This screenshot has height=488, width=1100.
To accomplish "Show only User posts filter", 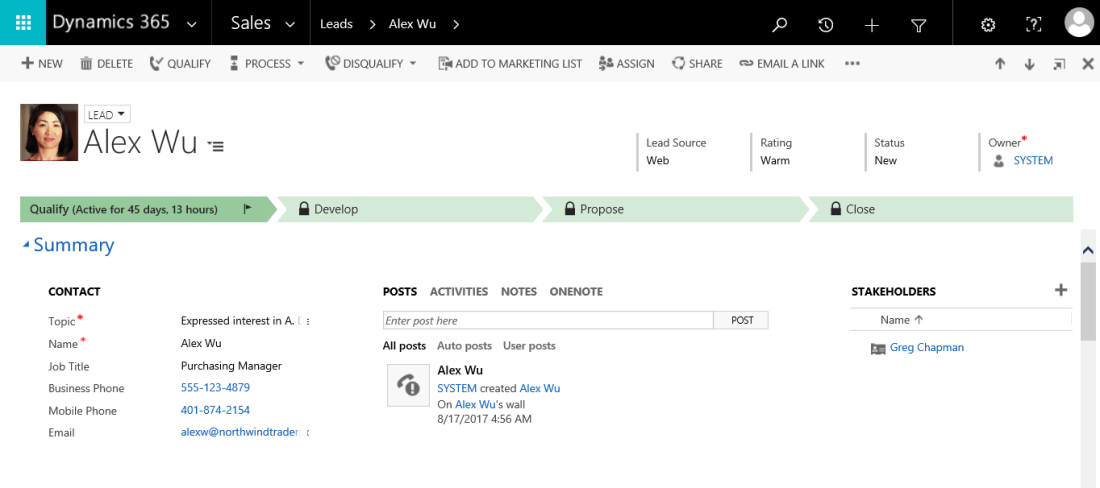I will 529,346.
